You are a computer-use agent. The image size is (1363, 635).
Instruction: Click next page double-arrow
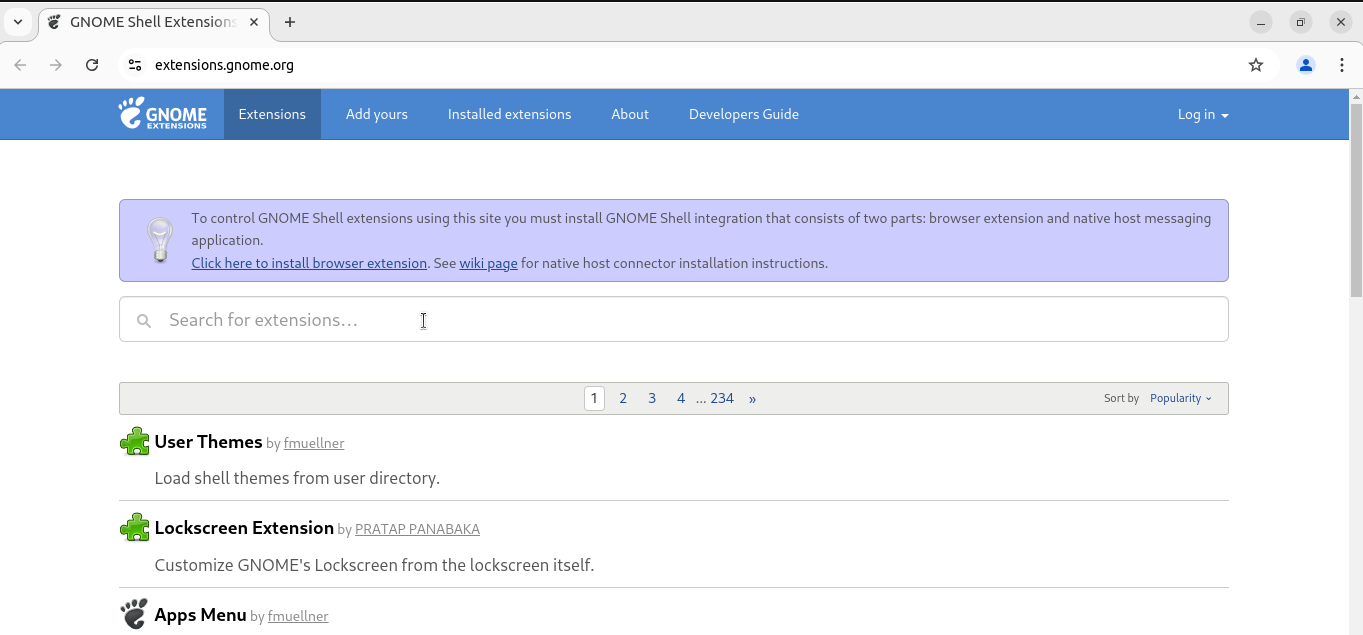click(753, 398)
